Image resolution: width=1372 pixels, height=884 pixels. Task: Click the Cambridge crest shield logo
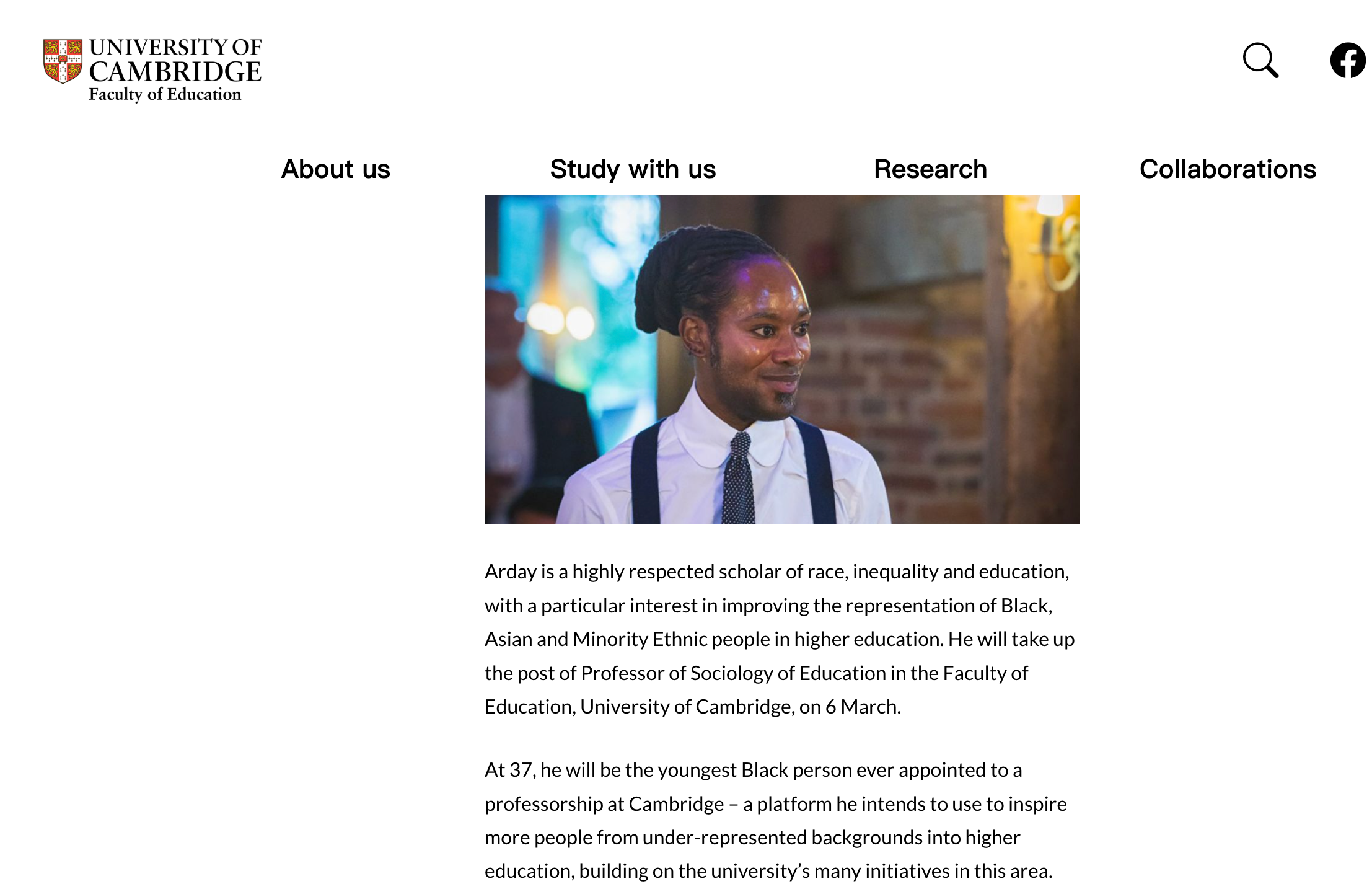(x=63, y=61)
